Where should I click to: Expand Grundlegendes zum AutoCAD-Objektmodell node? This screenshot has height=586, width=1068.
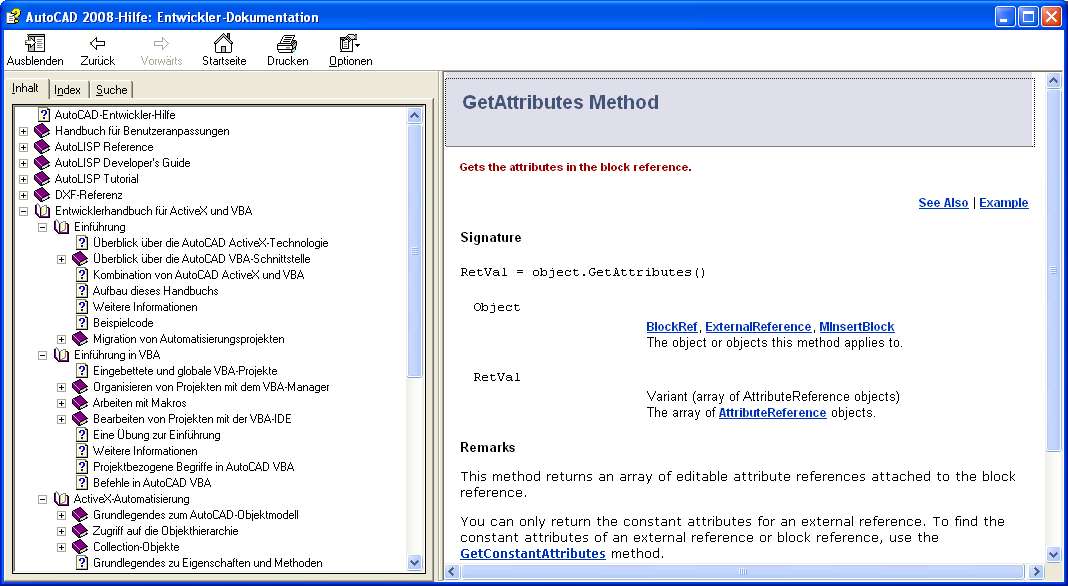click(x=61, y=515)
